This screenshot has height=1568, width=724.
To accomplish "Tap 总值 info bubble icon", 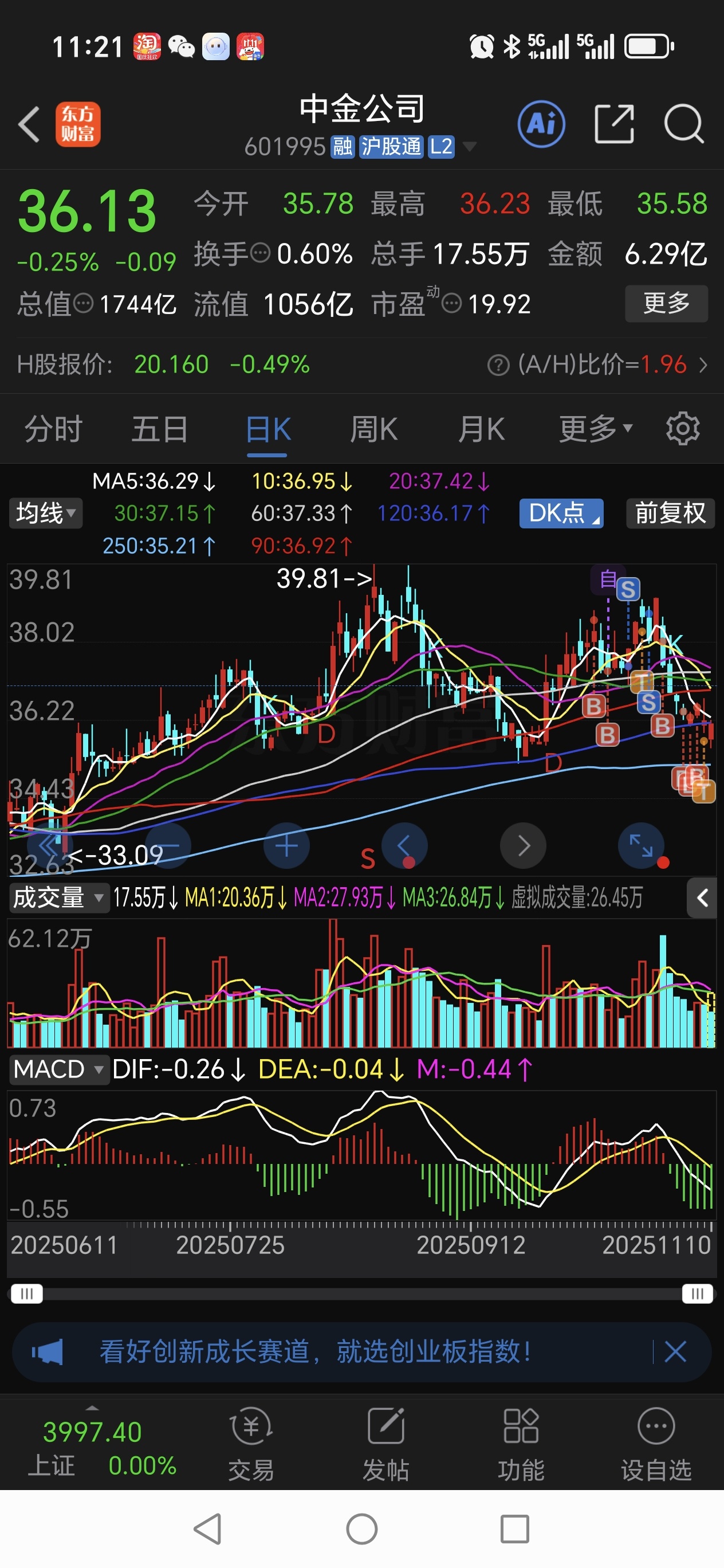I will (x=82, y=303).
